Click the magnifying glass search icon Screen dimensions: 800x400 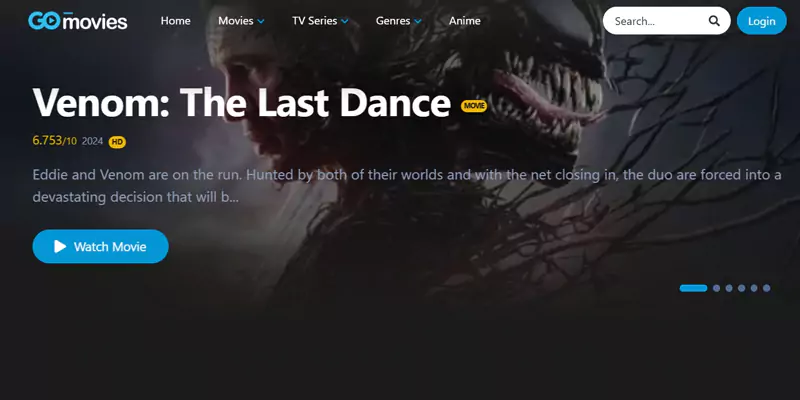tap(714, 21)
